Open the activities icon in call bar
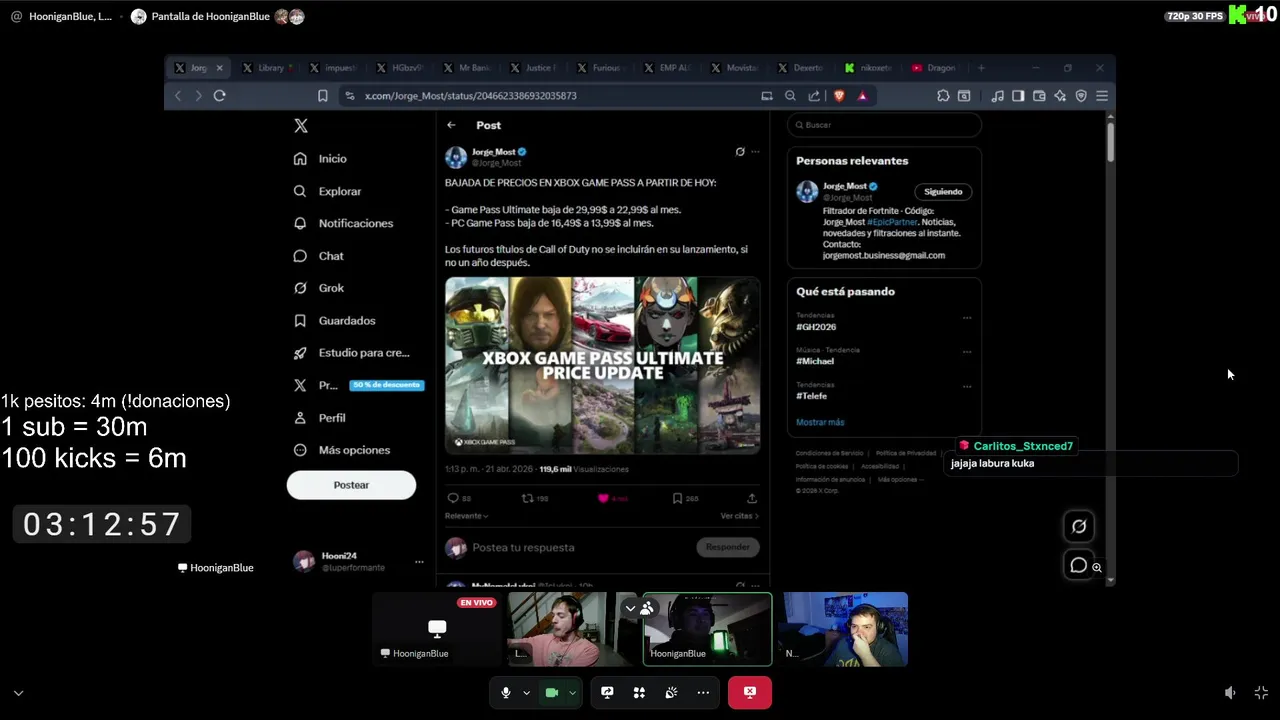The width and height of the screenshot is (1280, 720). click(639, 692)
